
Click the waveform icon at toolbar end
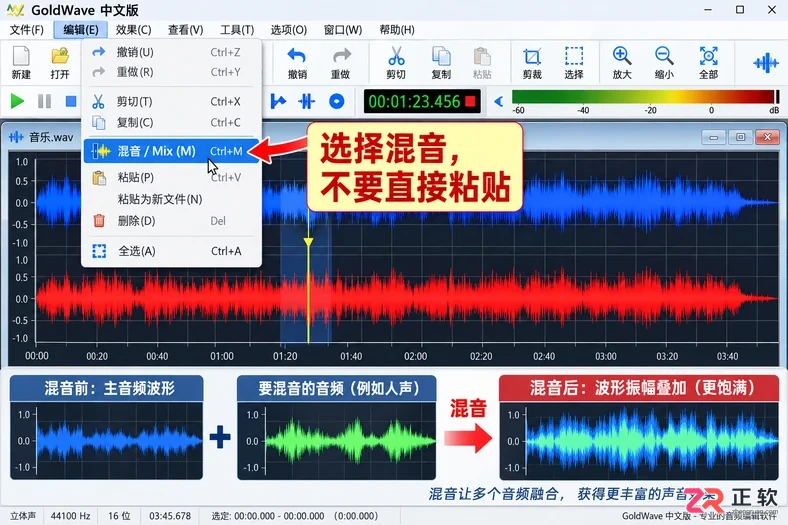[765, 63]
